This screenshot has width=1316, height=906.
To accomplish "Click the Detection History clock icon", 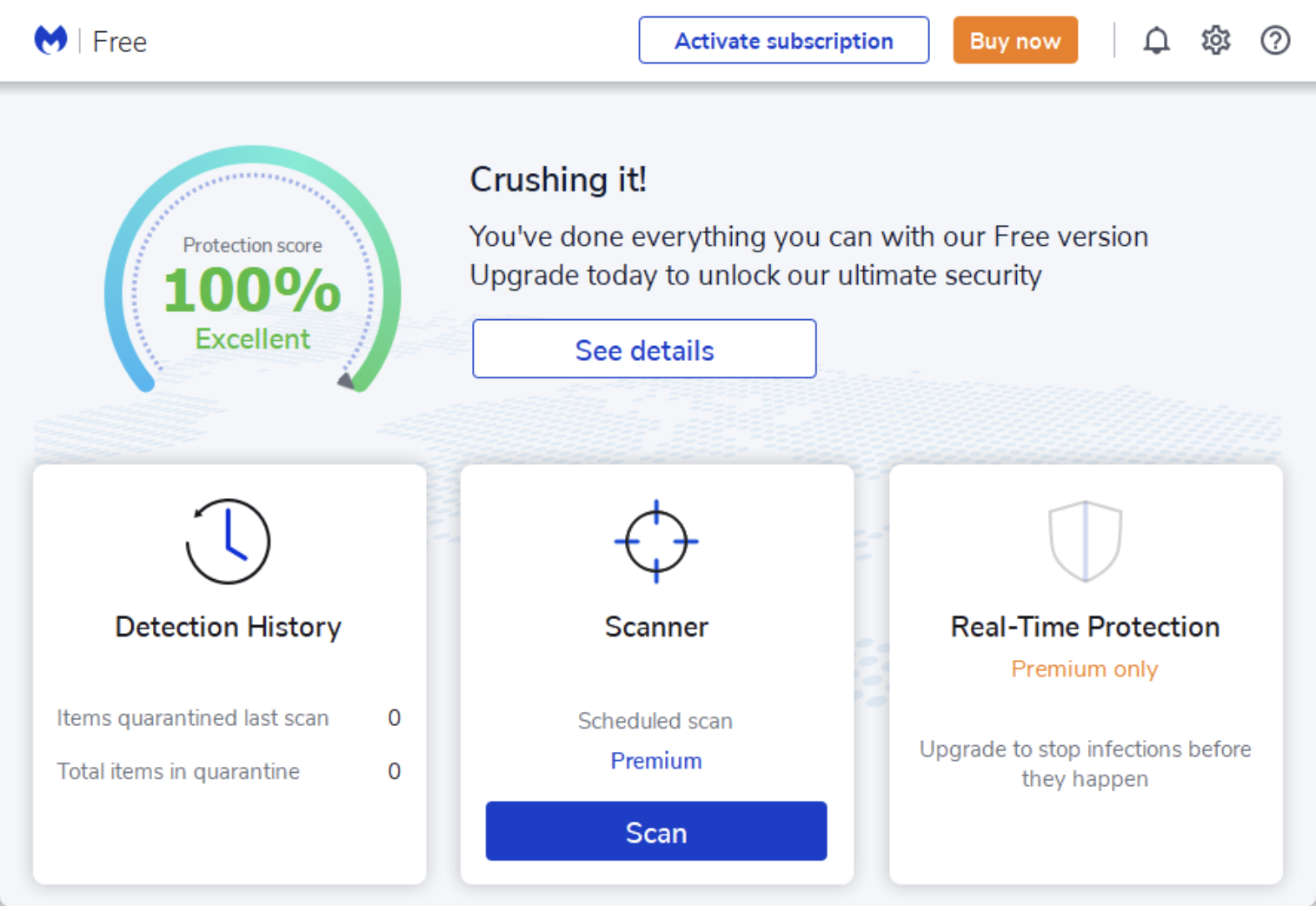I will pyautogui.click(x=228, y=541).
